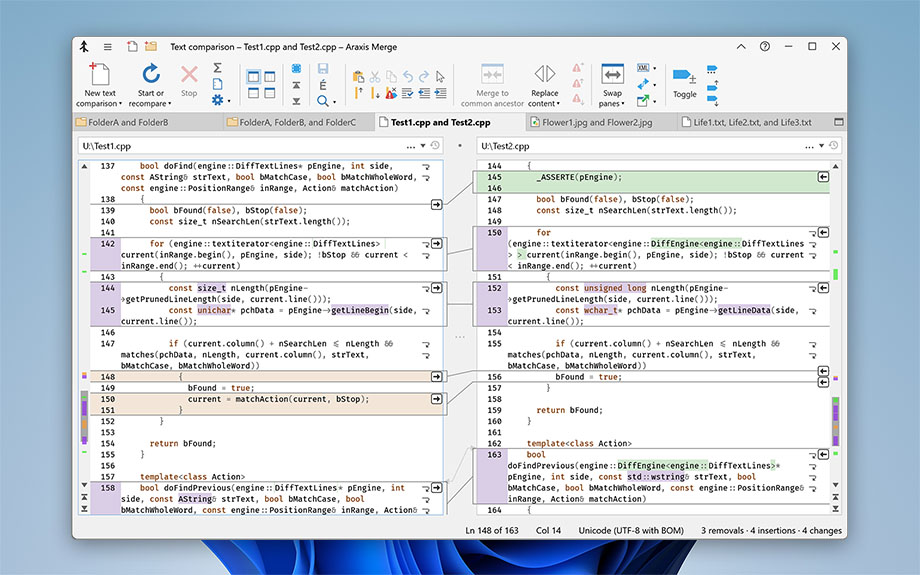Select two-way vertical pane layout
This screenshot has height=575, width=920.
click(253, 77)
